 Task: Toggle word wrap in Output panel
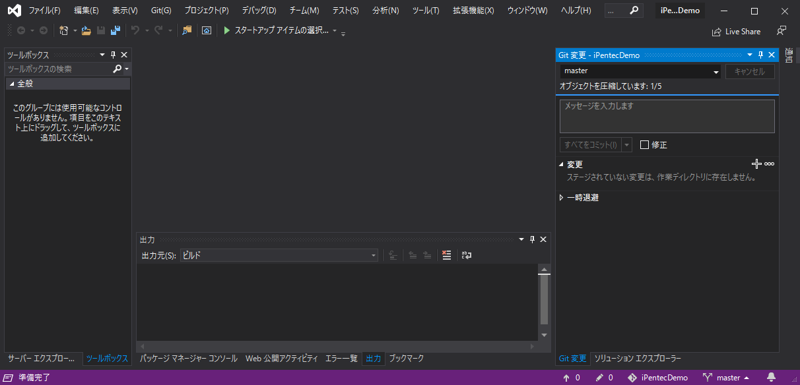466,255
